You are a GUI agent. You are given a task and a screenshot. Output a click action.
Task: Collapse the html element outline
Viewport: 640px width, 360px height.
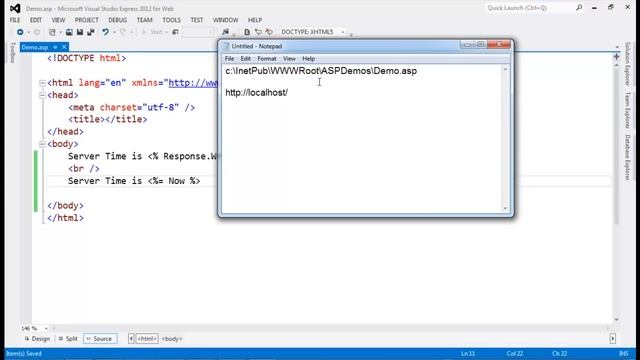(42, 83)
